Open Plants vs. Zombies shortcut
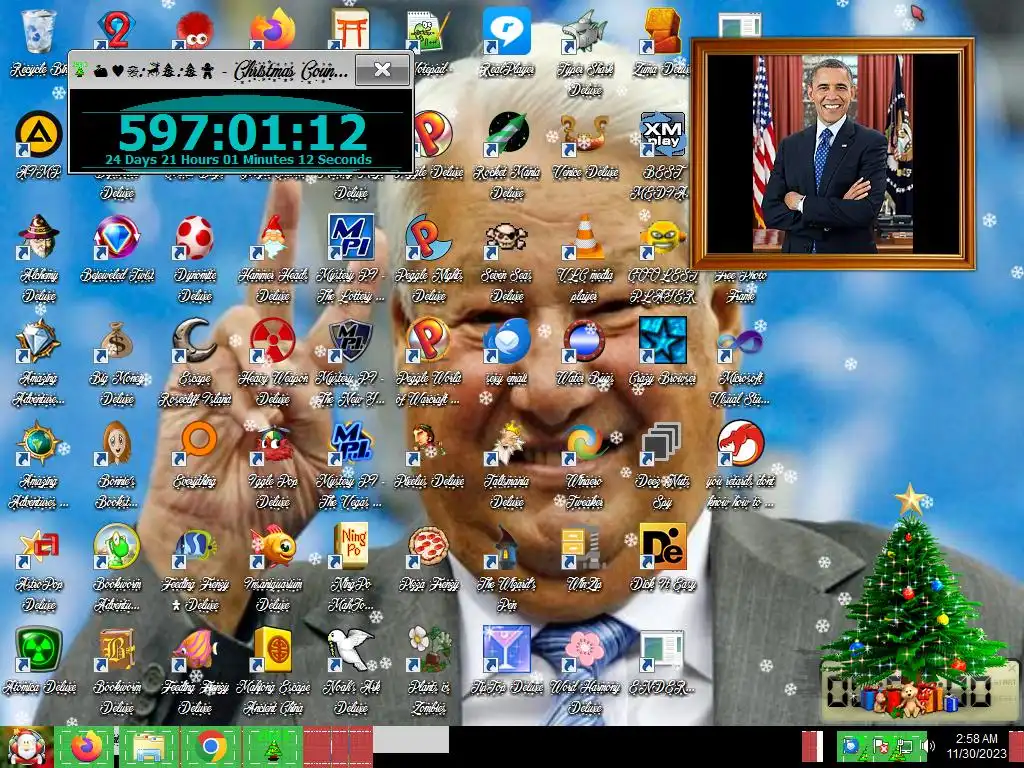This screenshot has height=768, width=1024. pyautogui.click(x=428, y=649)
